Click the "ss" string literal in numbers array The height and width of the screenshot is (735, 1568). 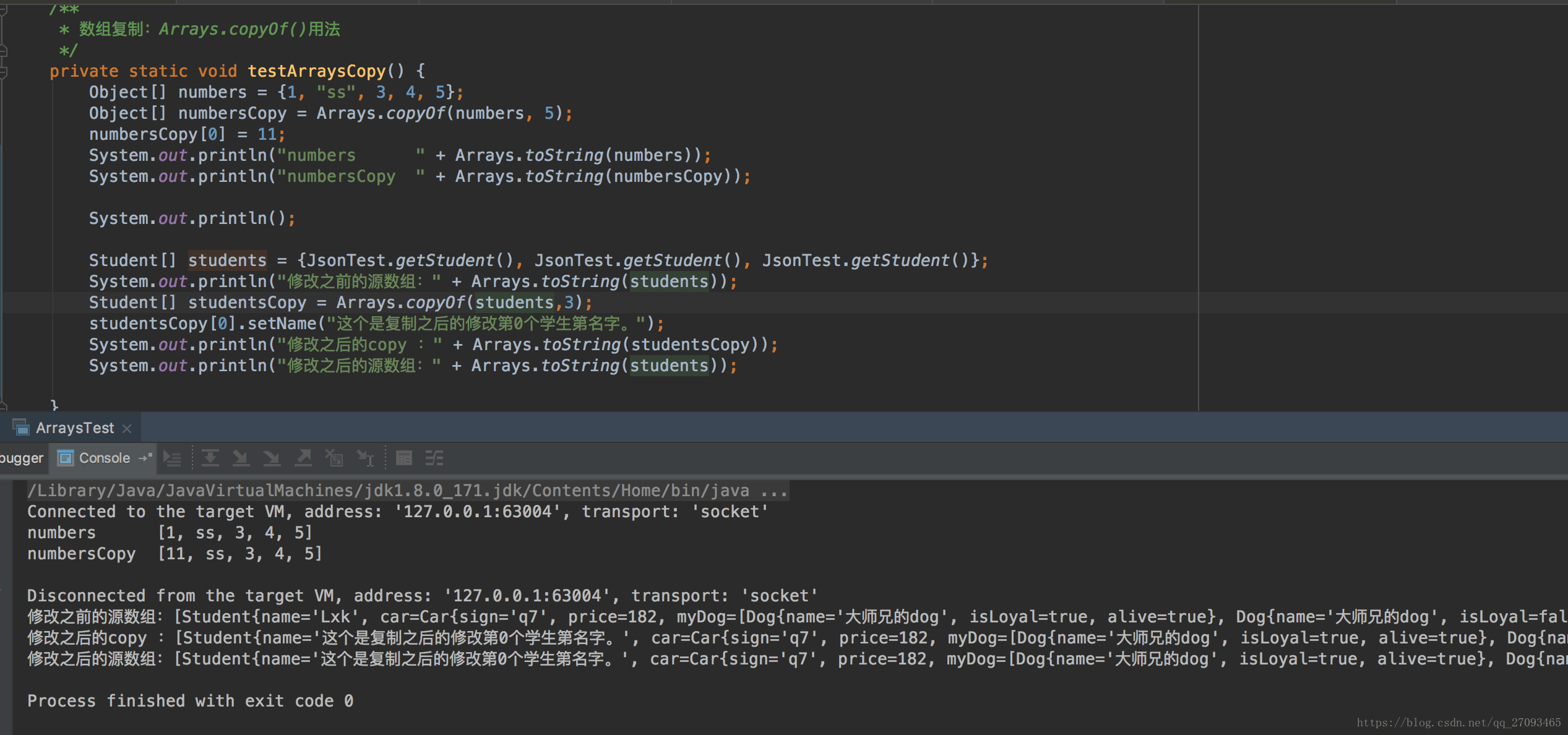336,92
